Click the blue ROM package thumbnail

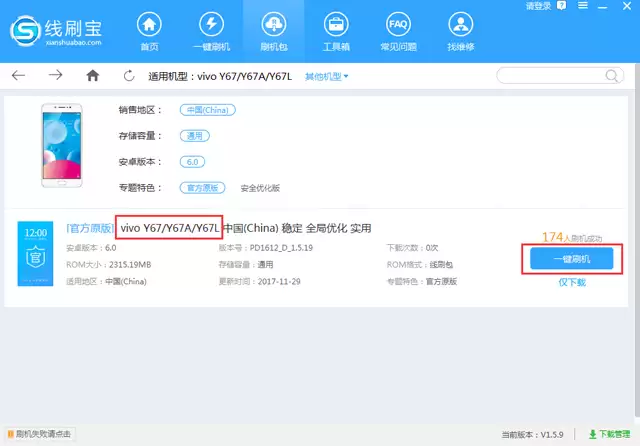[x=36, y=253]
